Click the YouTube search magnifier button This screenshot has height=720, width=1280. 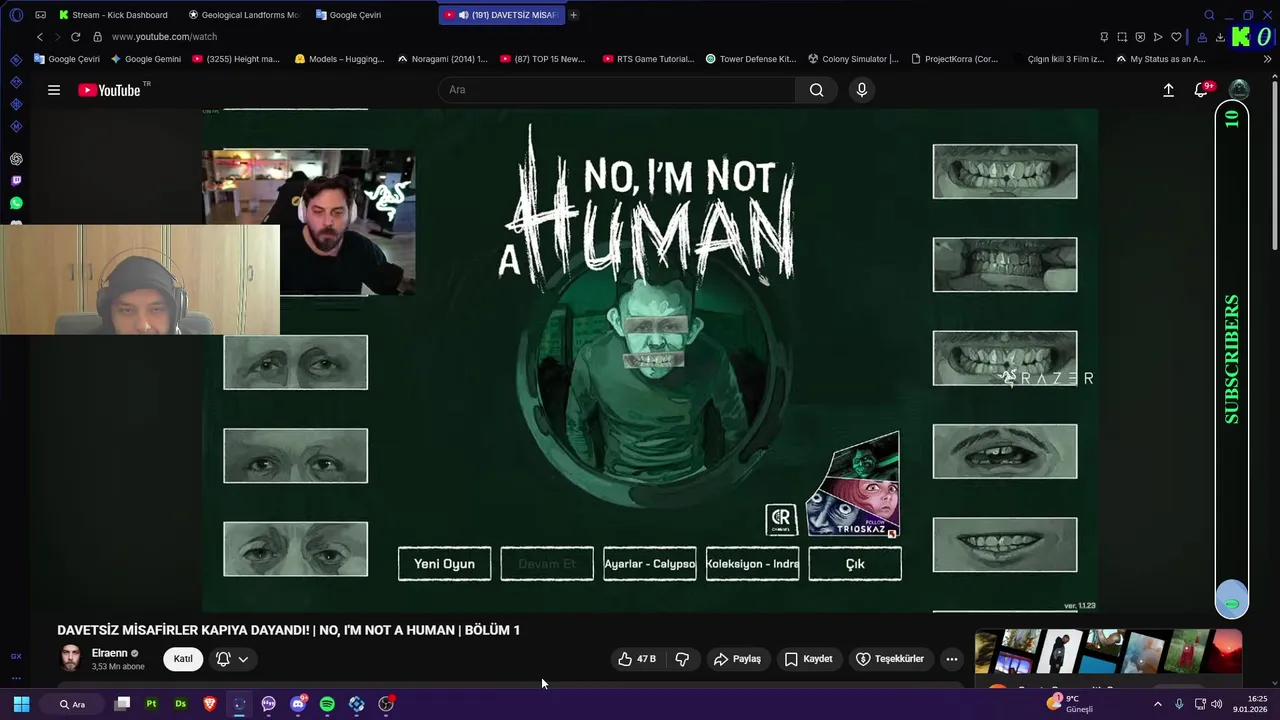pos(817,90)
